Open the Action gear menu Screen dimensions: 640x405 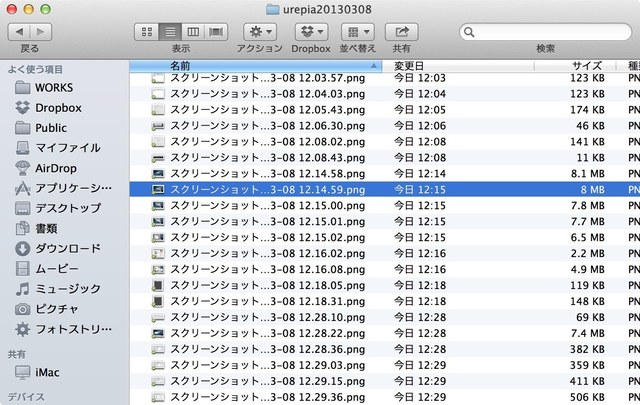[x=259, y=32]
